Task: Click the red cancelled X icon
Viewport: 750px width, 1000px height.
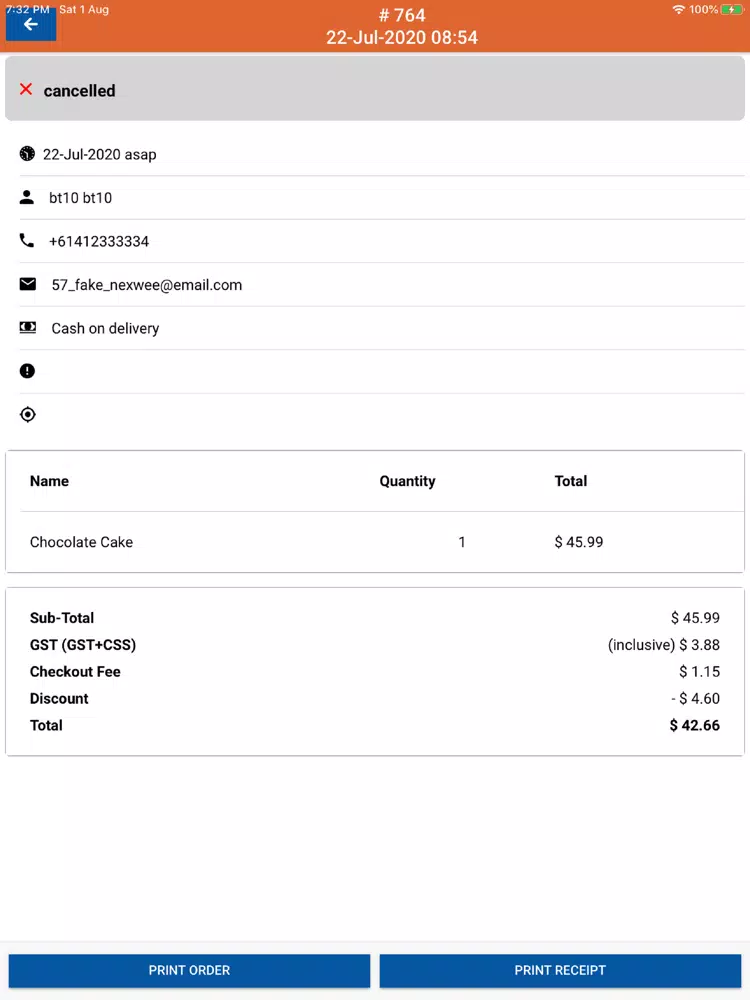Action: tap(26, 89)
